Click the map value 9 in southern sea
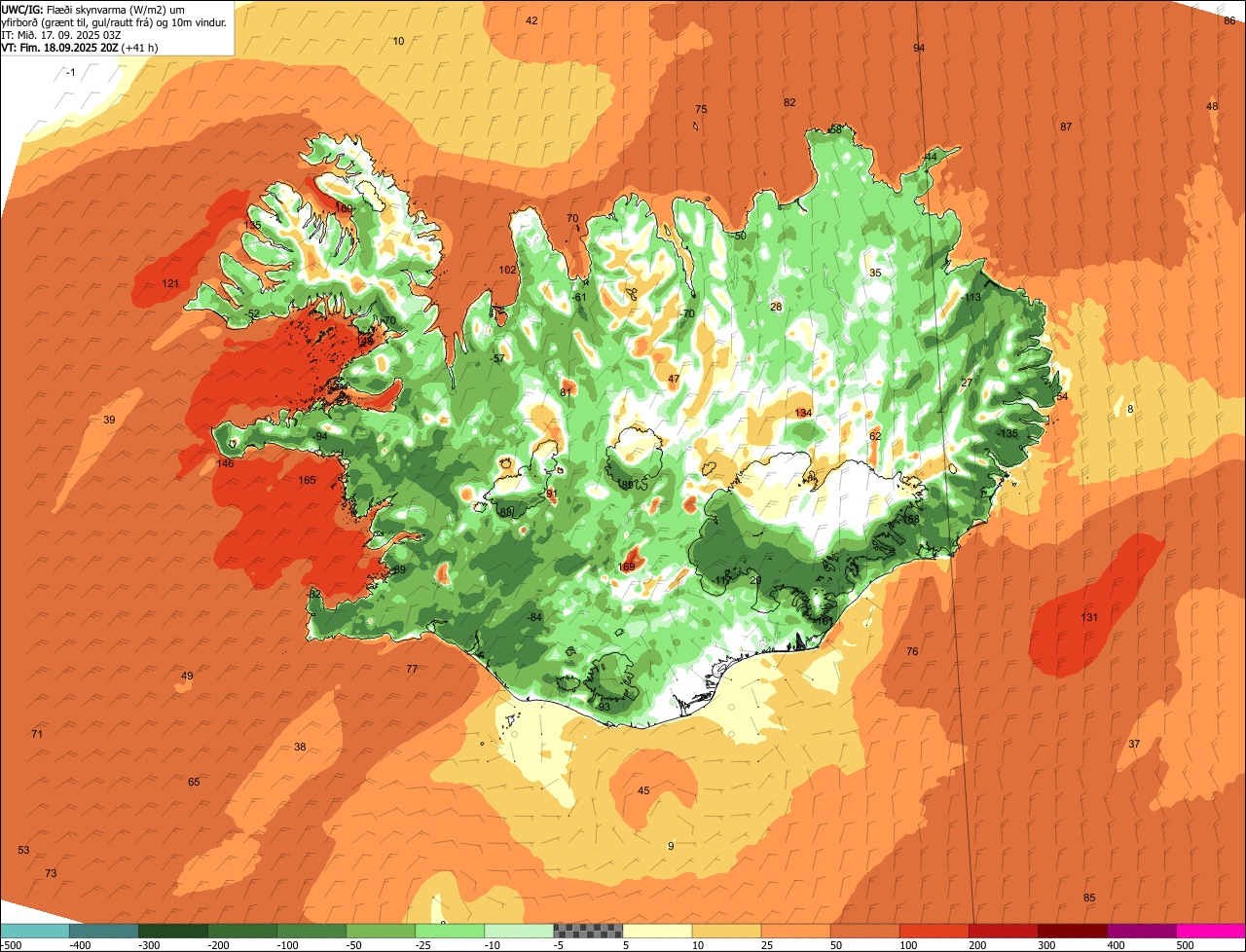1246x952 pixels. pos(671,847)
